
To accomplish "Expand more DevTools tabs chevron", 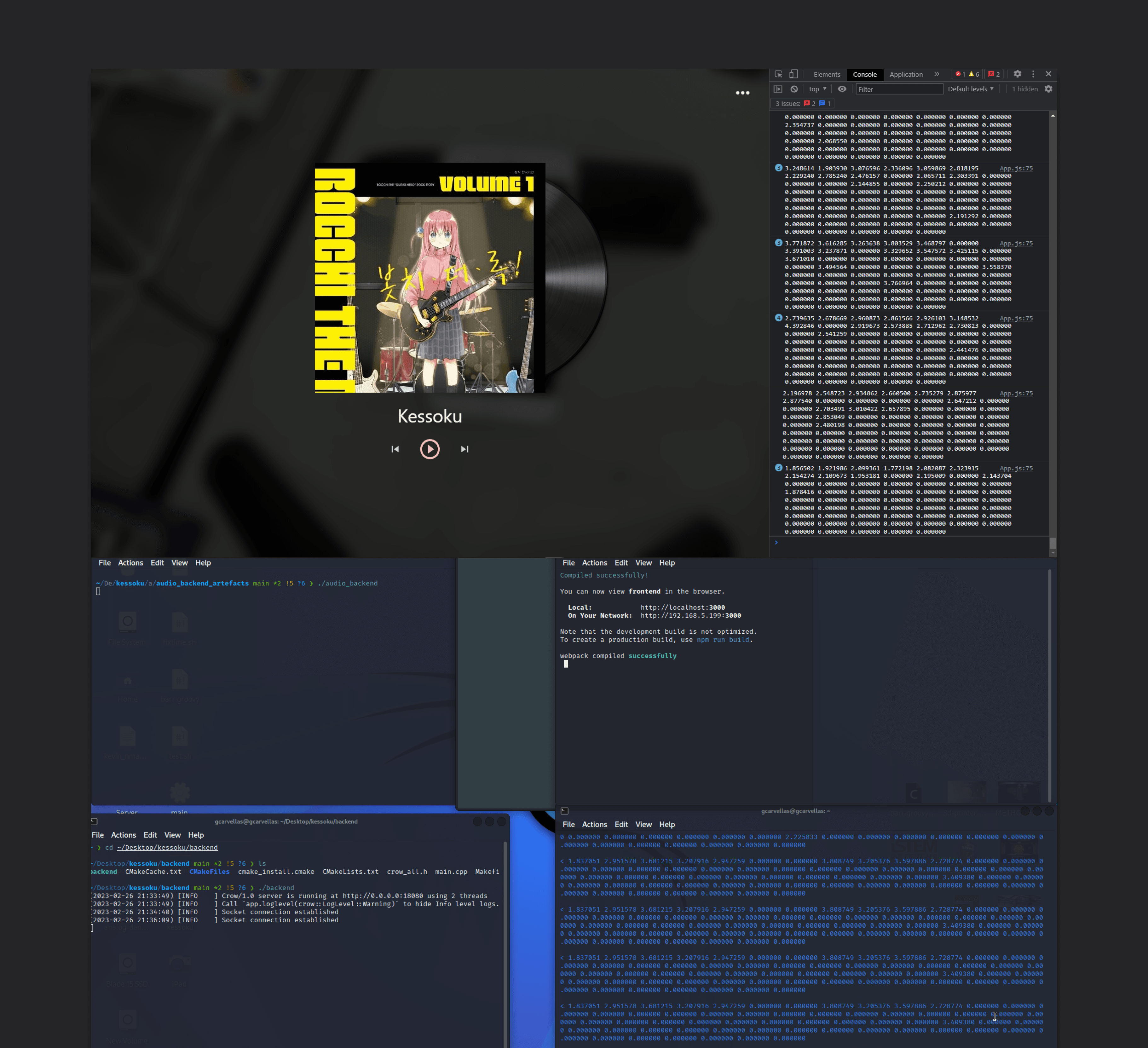I will pos(937,74).
